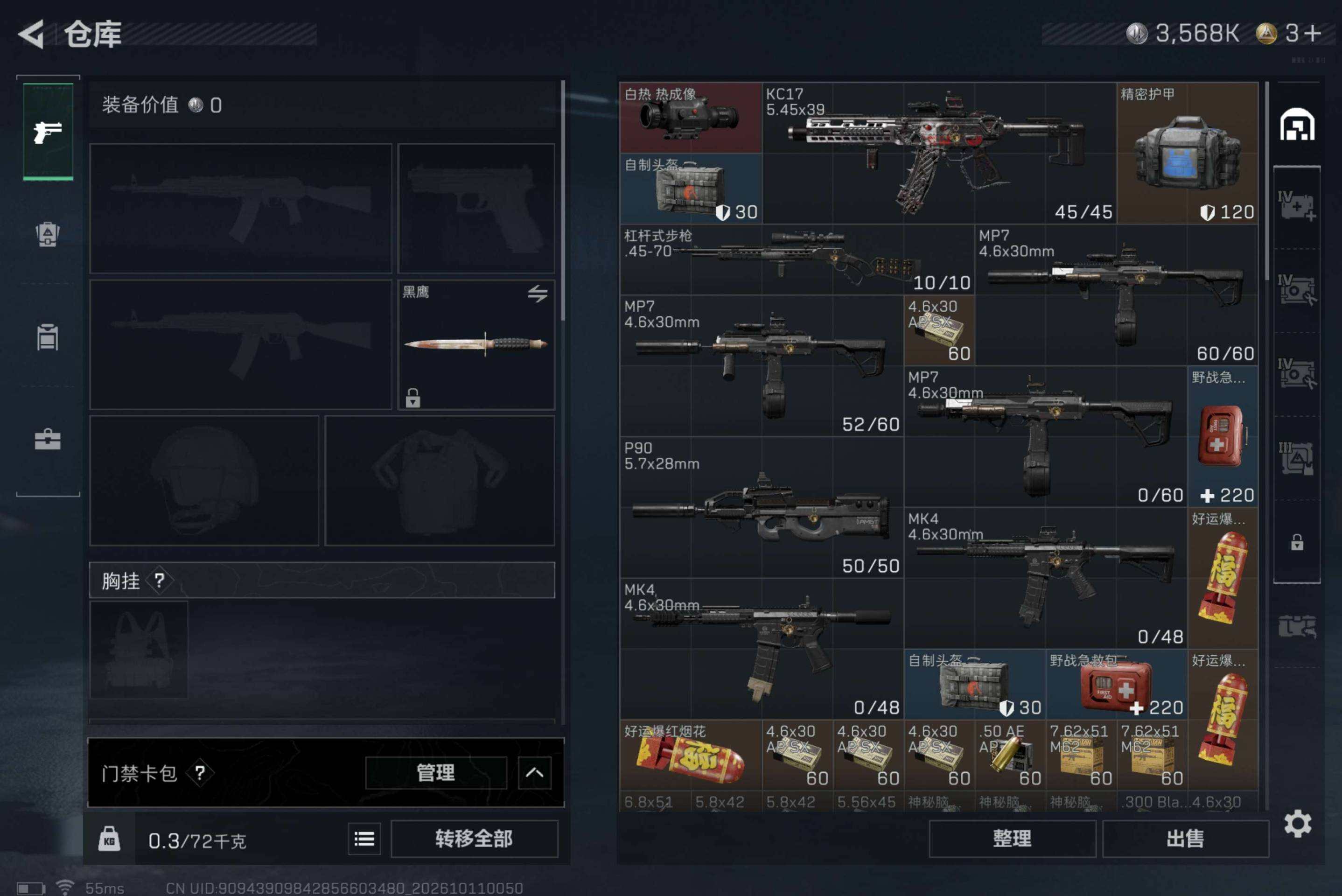Open the chest rig tab in left sidebar
This screenshot has width=1342, height=896.
pyautogui.click(x=48, y=337)
